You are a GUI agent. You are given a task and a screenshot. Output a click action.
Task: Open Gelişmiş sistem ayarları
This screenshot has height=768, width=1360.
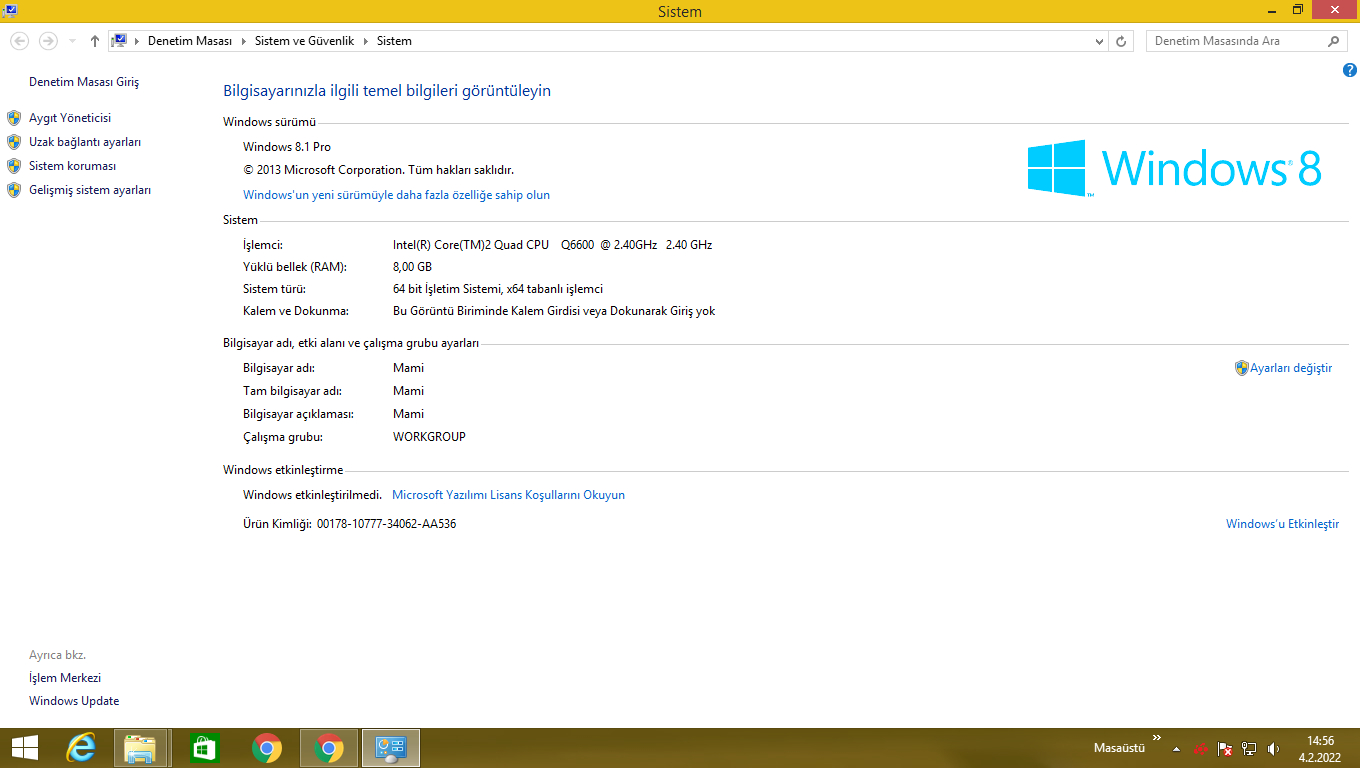point(90,190)
